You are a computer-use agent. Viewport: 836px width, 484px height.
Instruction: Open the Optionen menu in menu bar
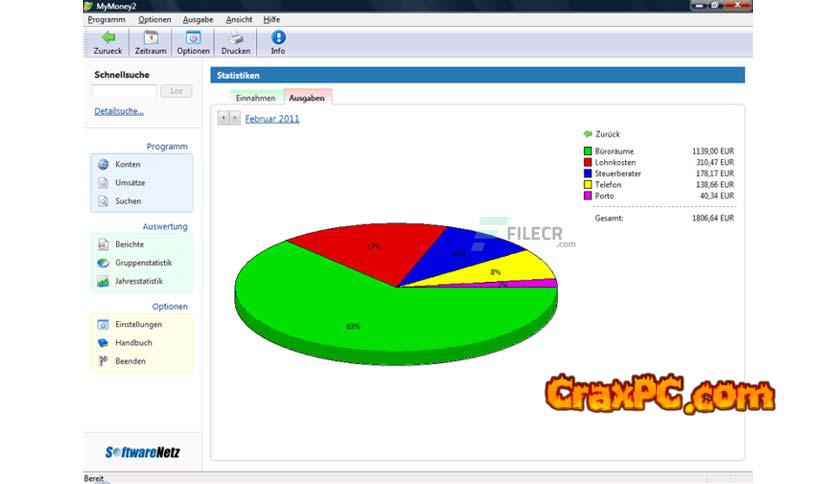(x=155, y=20)
